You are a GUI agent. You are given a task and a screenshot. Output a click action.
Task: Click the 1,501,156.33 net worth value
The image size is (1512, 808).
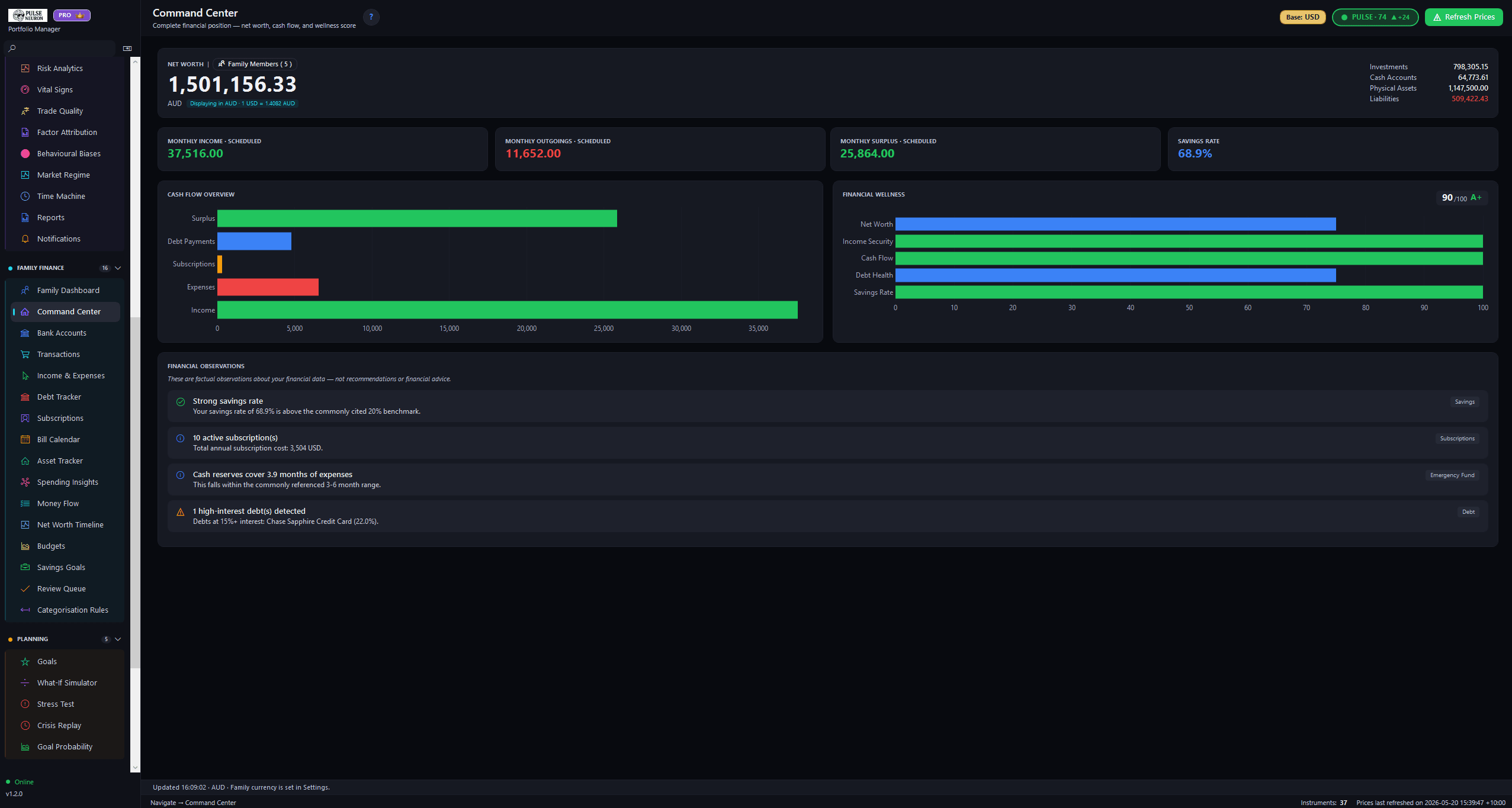click(x=232, y=84)
